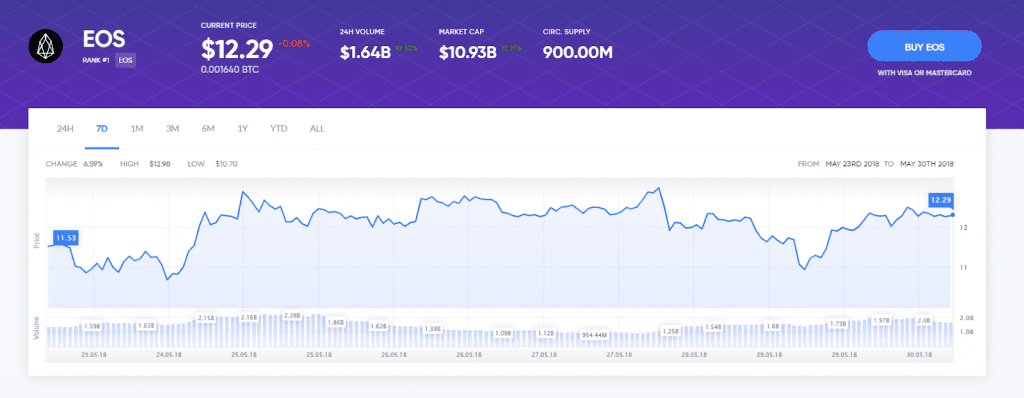This screenshot has height=398, width=1024.
Task: Open the 1M chart range
Action: [x=137, y=129]
